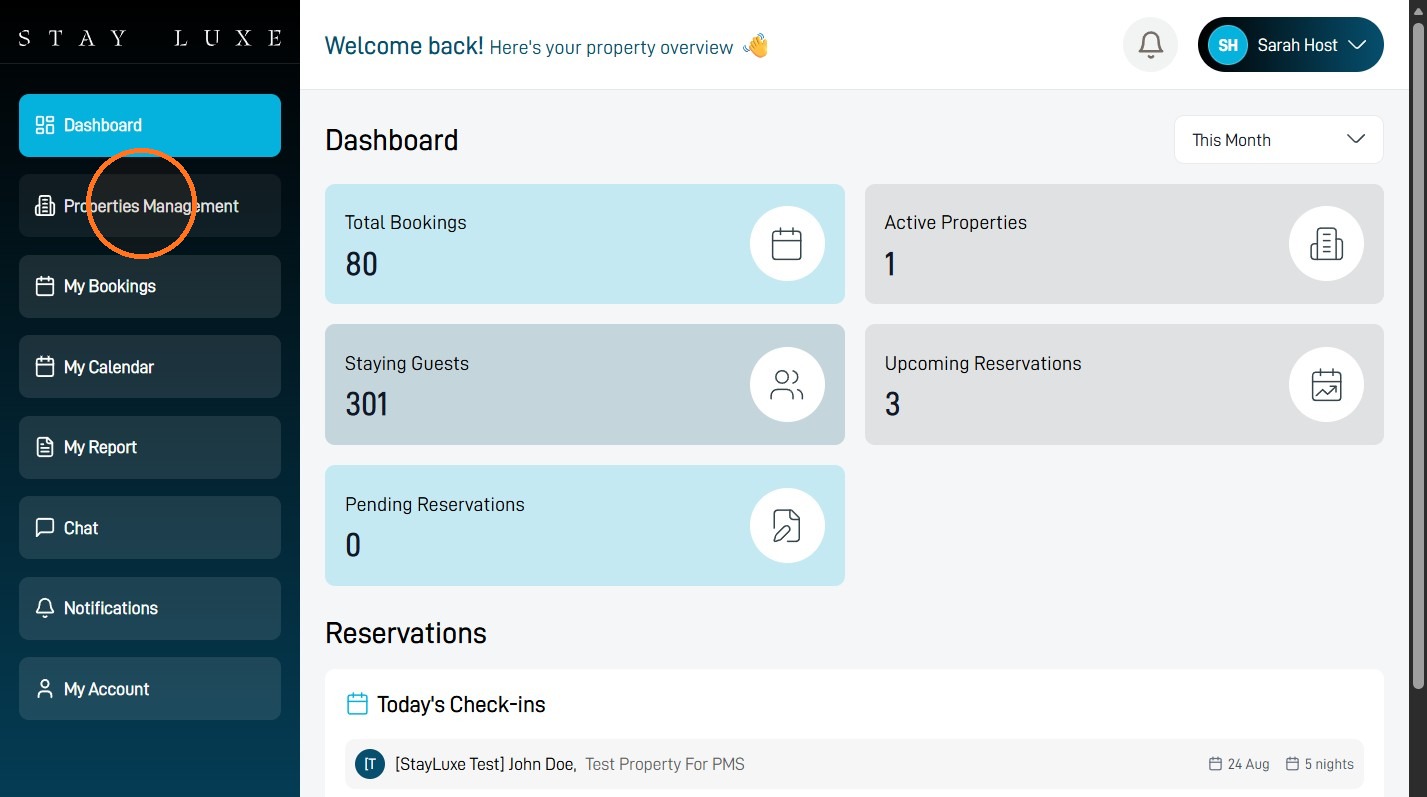The height and width of the screenshot is (797, 1427).
Task: Open the Upcoming Reservations card
Action: (1124, 385)
